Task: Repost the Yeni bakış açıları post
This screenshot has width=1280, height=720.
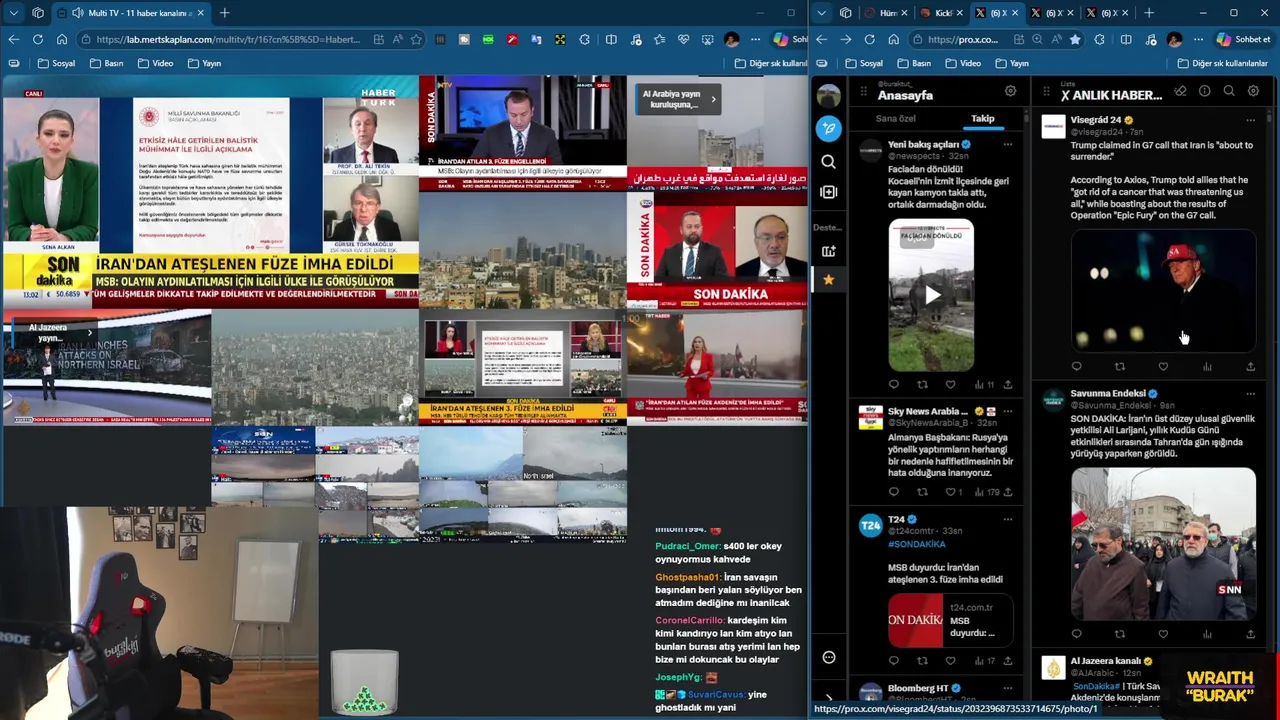Action: pos(922,384)
